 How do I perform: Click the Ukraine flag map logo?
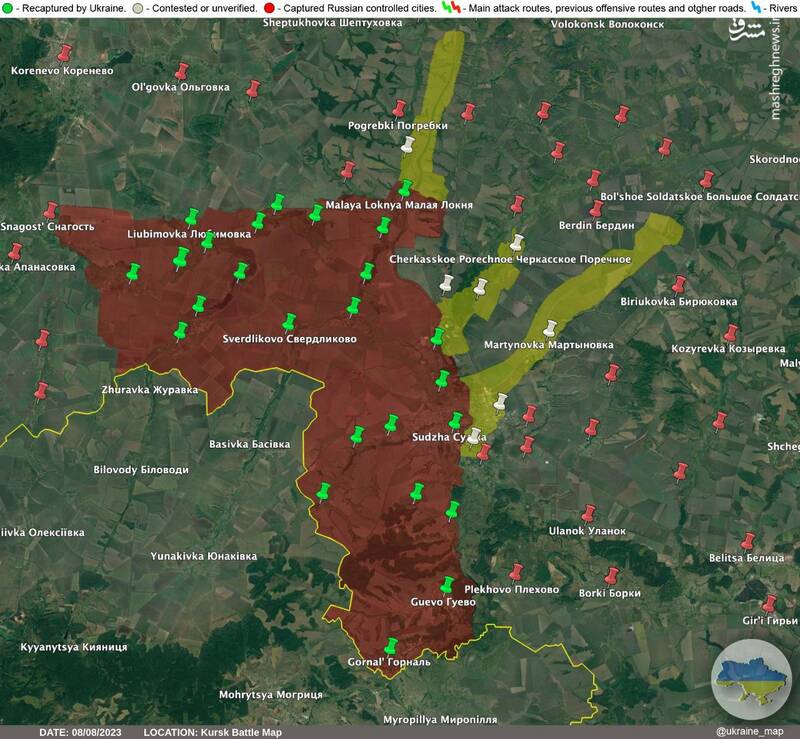(x=751, y=680)
